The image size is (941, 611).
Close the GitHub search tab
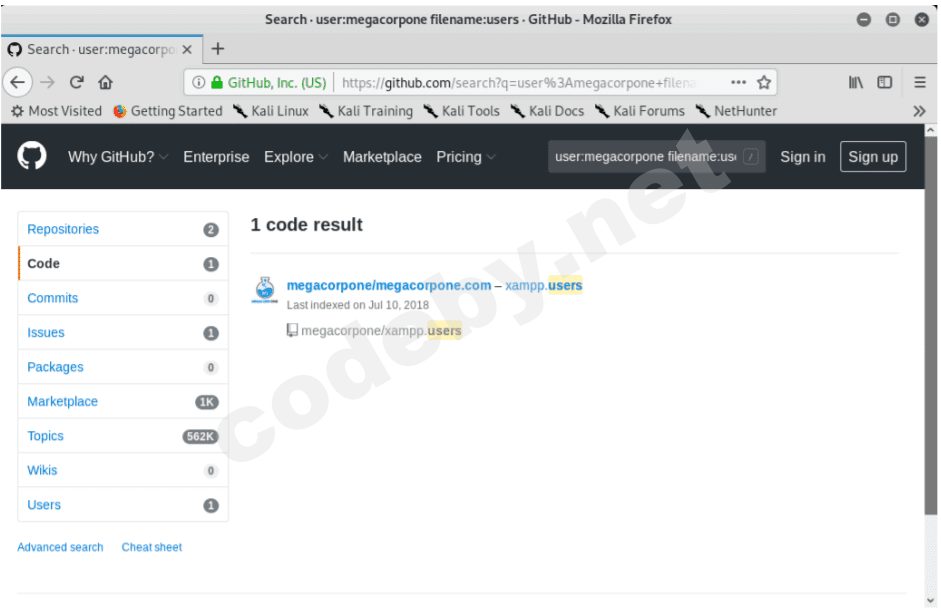(x=187, y=49)
